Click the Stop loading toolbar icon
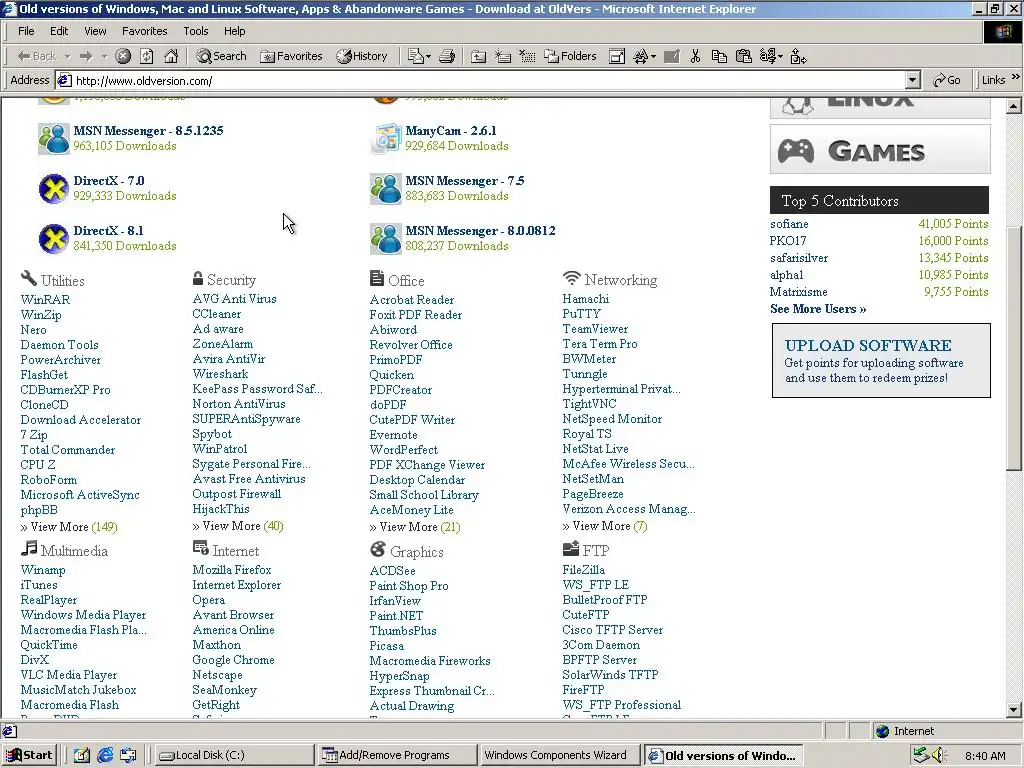This screenshot has height=768, width=1024. coord(123,56)
